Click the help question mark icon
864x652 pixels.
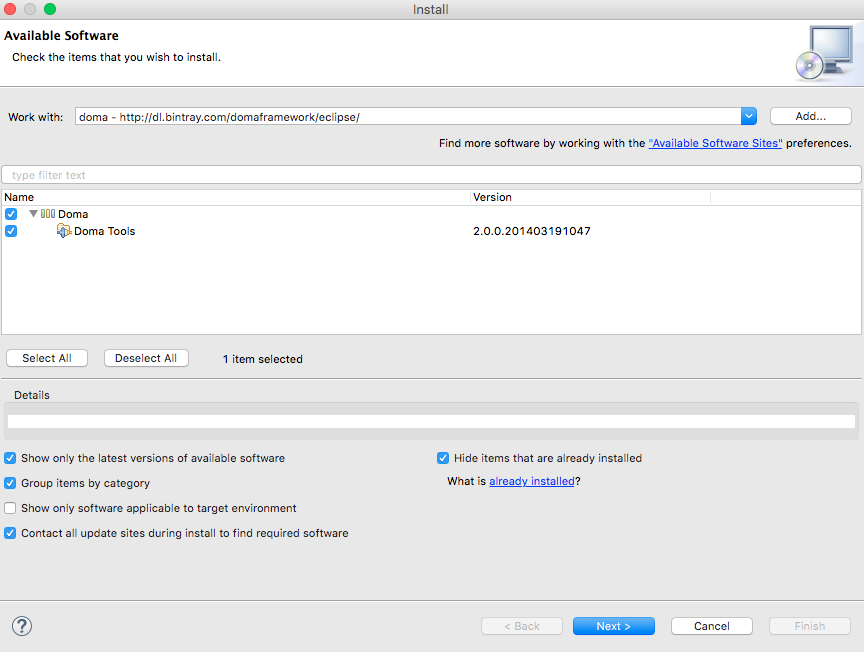pyautogui.click(x=22, y=626)
